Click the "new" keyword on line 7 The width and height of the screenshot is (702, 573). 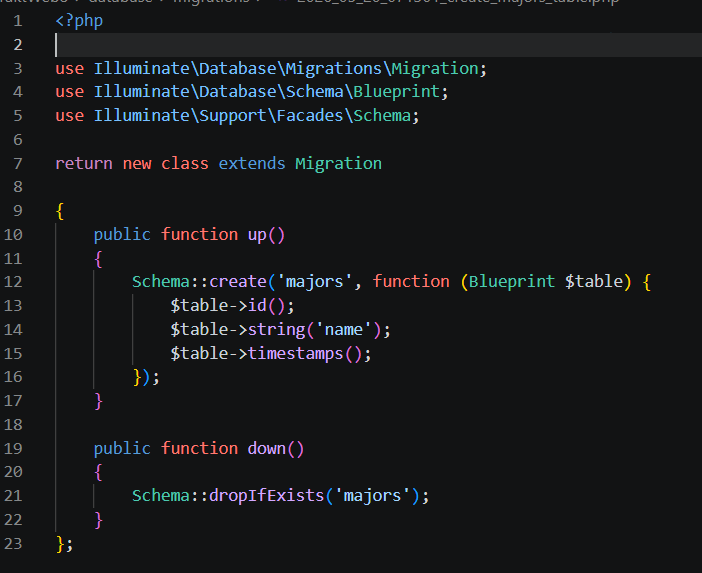pyautogui.click(x=137, y=163)
